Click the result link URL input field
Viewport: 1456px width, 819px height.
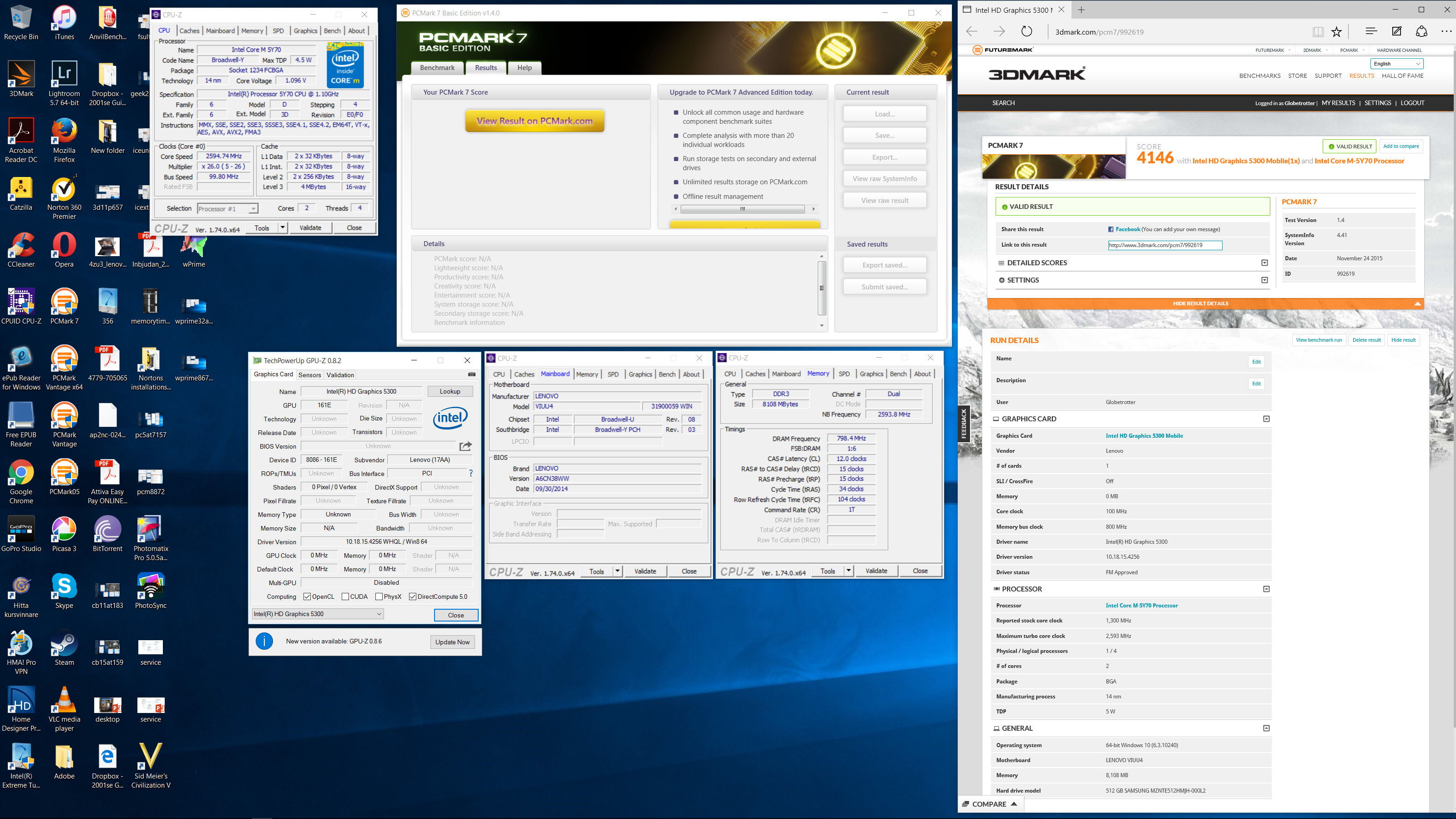click(1165, 245)
